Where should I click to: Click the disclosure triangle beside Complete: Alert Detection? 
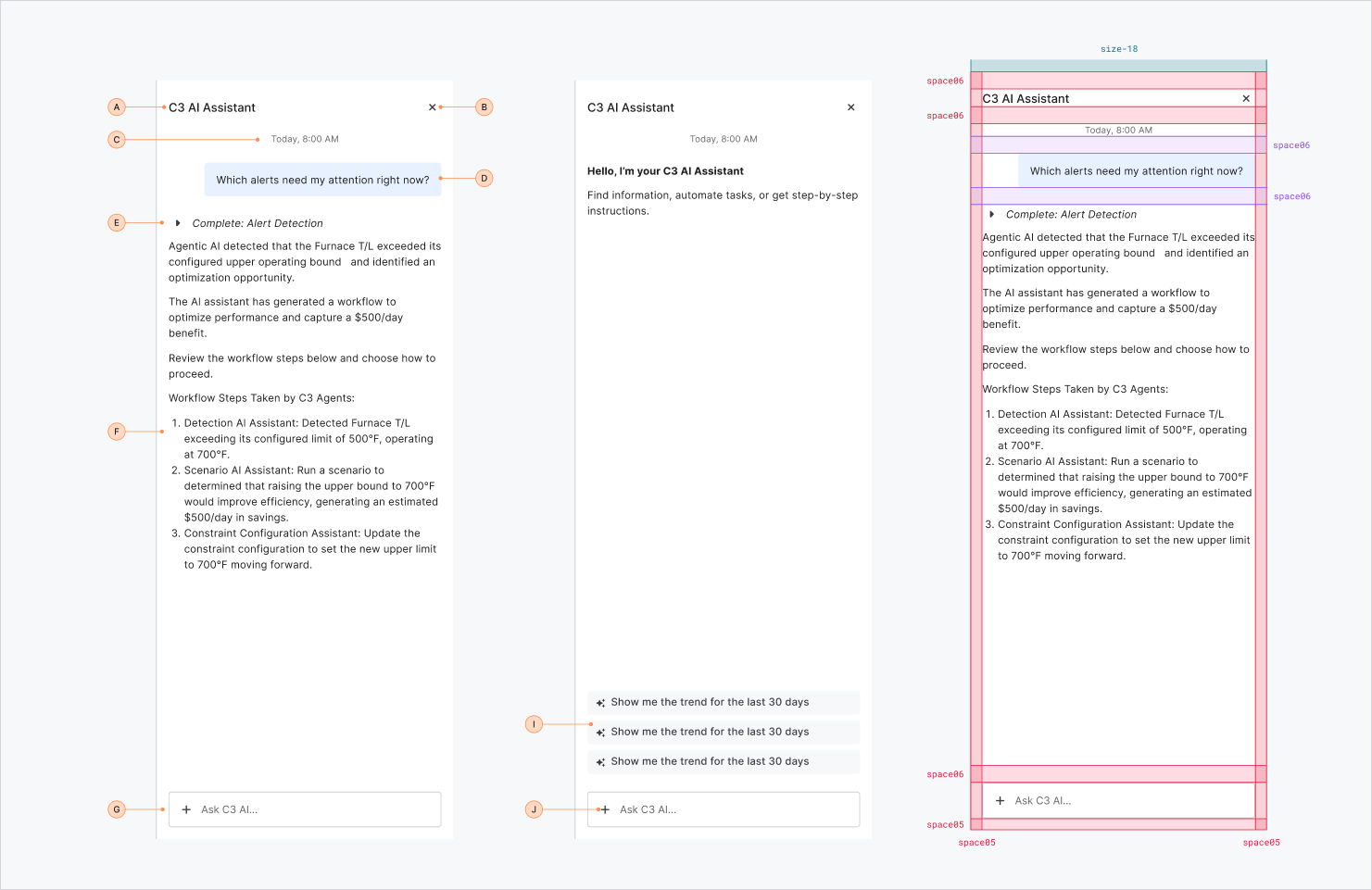(x=177, y=222)
